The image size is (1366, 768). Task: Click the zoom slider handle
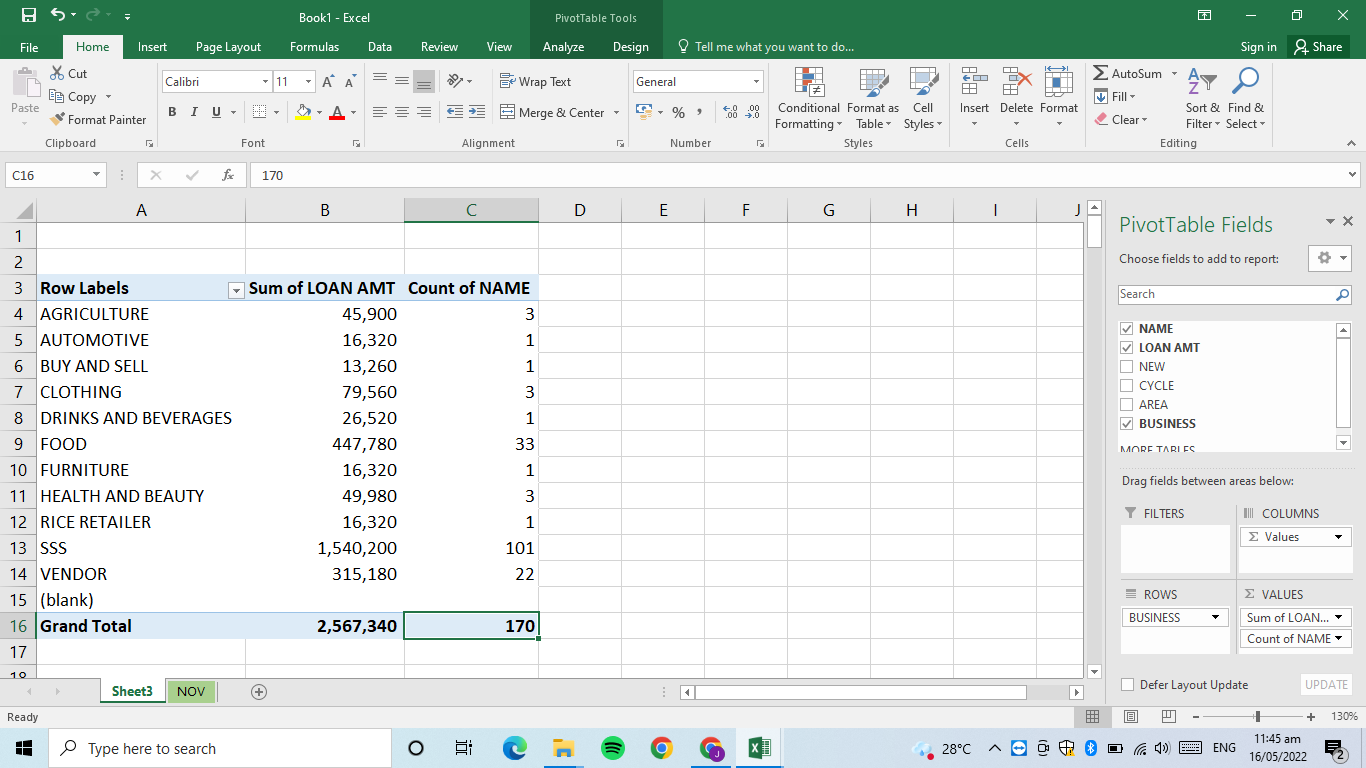[x=1257, y=717]
